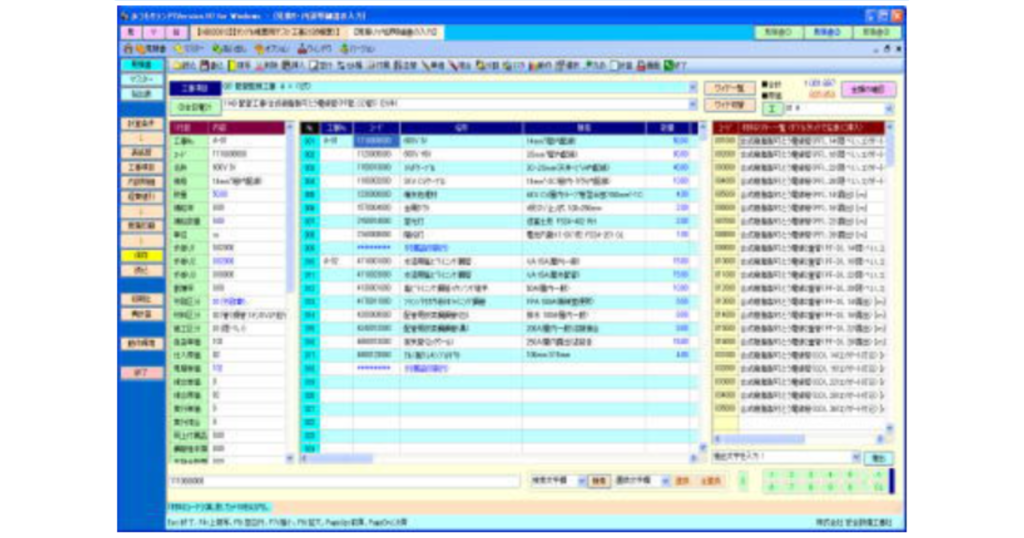Click the ワイド一覧 button

pos(730,88)
